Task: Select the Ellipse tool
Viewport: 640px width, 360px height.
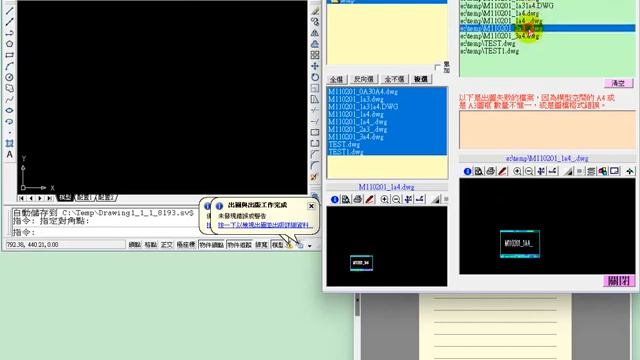Action: [x=9, y=110]
